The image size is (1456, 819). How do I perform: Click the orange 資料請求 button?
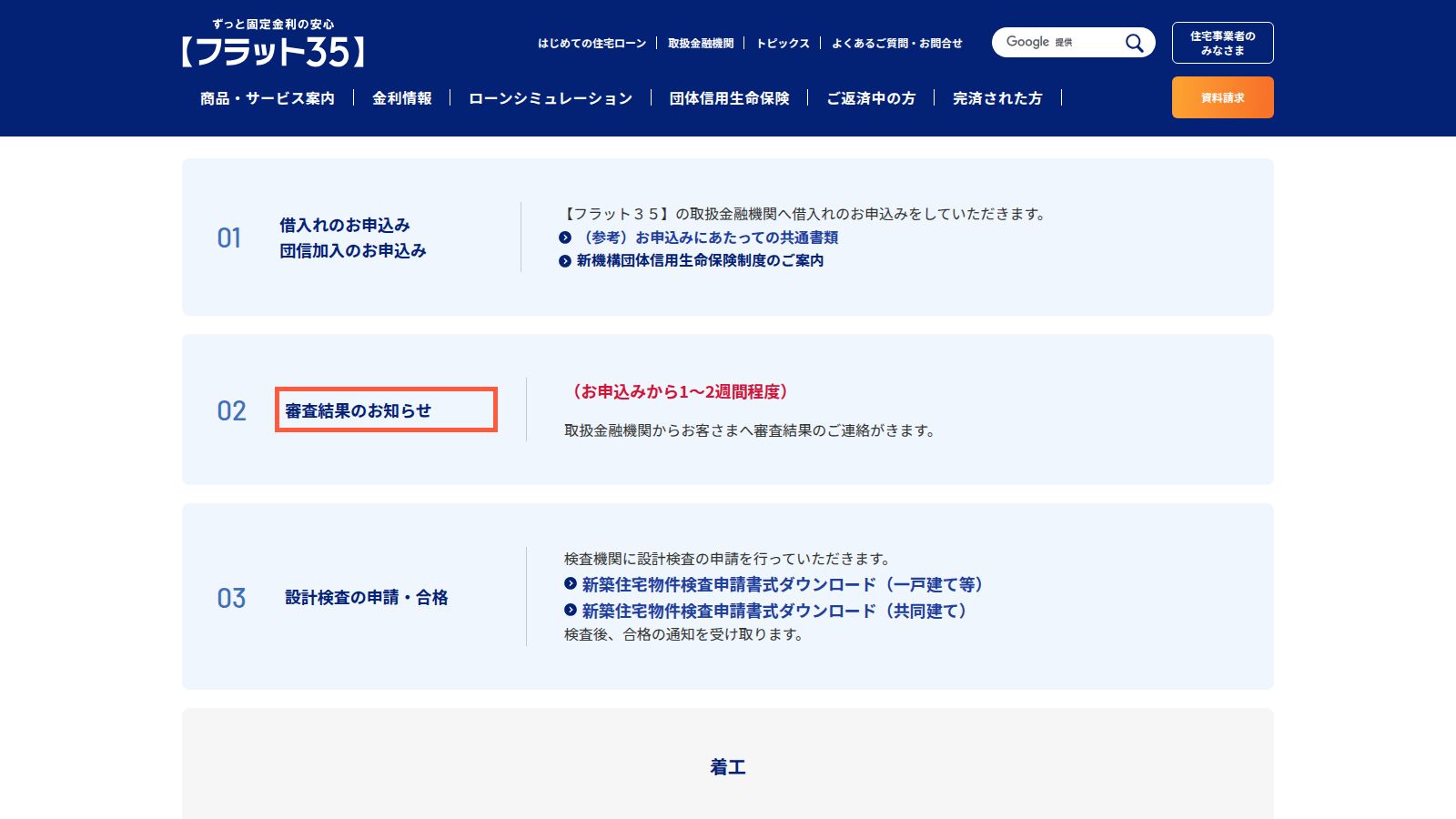click(x=1223, y=97)
